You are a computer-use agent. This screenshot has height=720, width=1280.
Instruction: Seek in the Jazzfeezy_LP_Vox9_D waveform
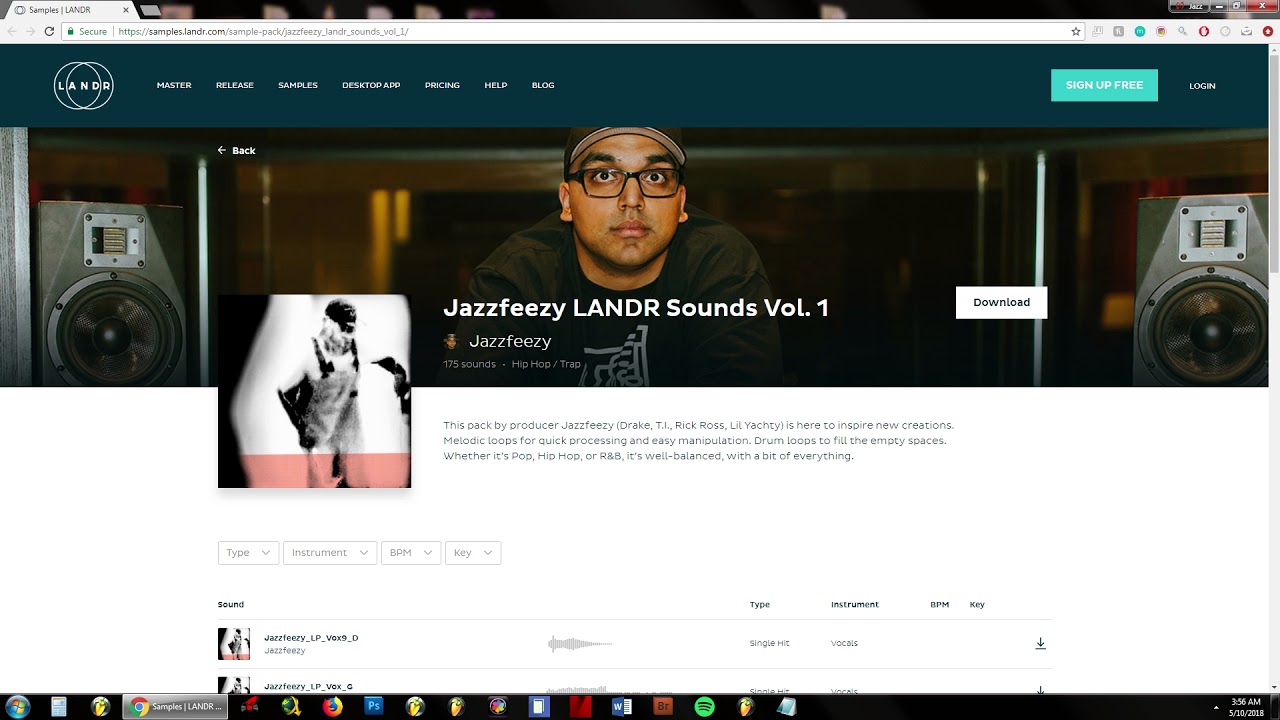[x=580, y=643]
